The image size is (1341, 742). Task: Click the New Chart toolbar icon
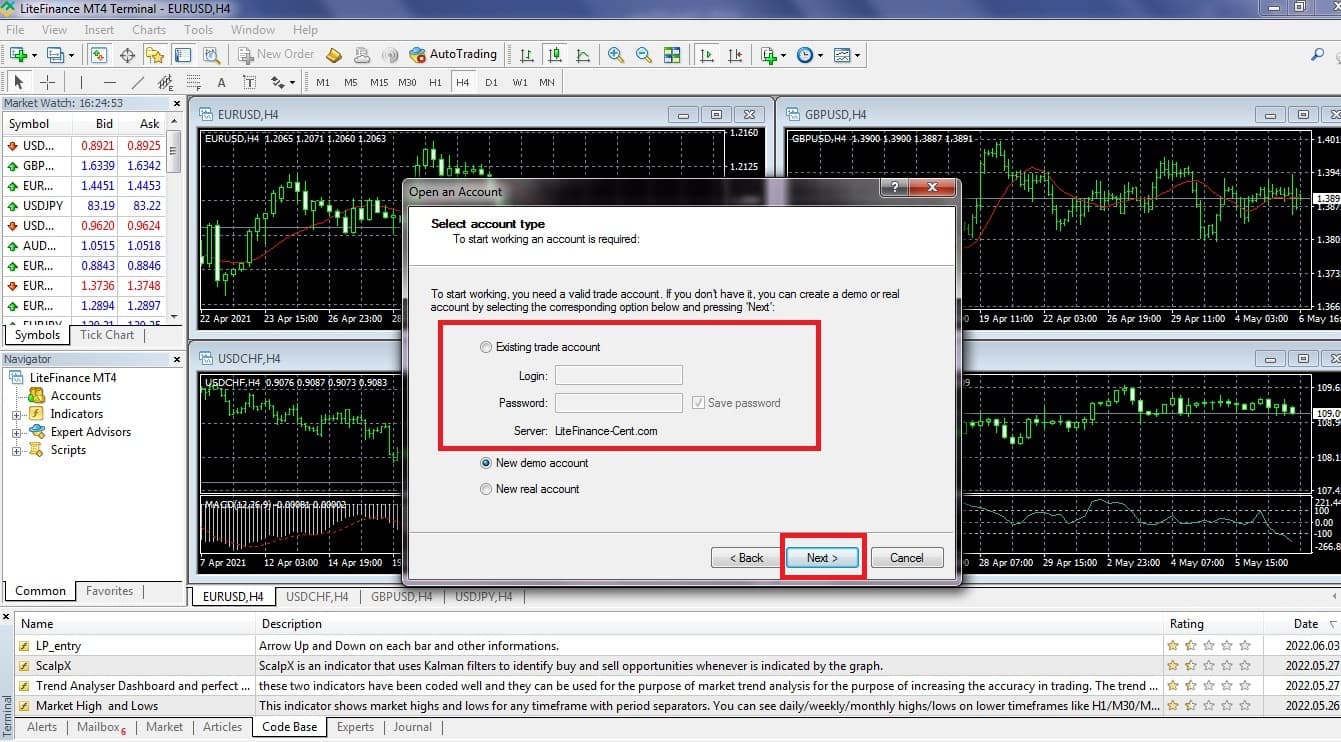coord(18,55)
